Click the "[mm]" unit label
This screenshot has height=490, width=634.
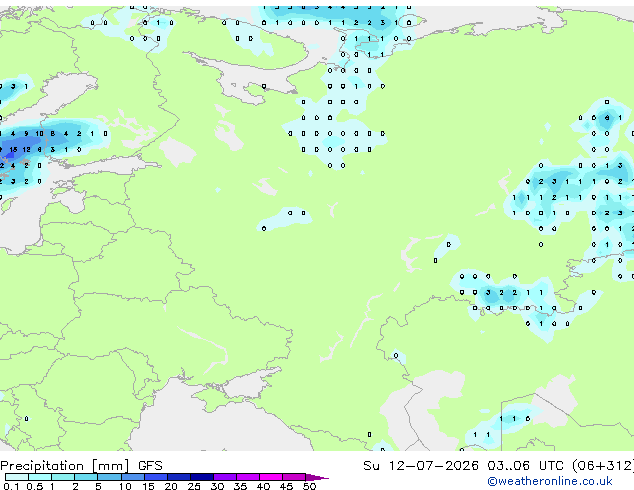pyautogui.click(x=111, y=466)
